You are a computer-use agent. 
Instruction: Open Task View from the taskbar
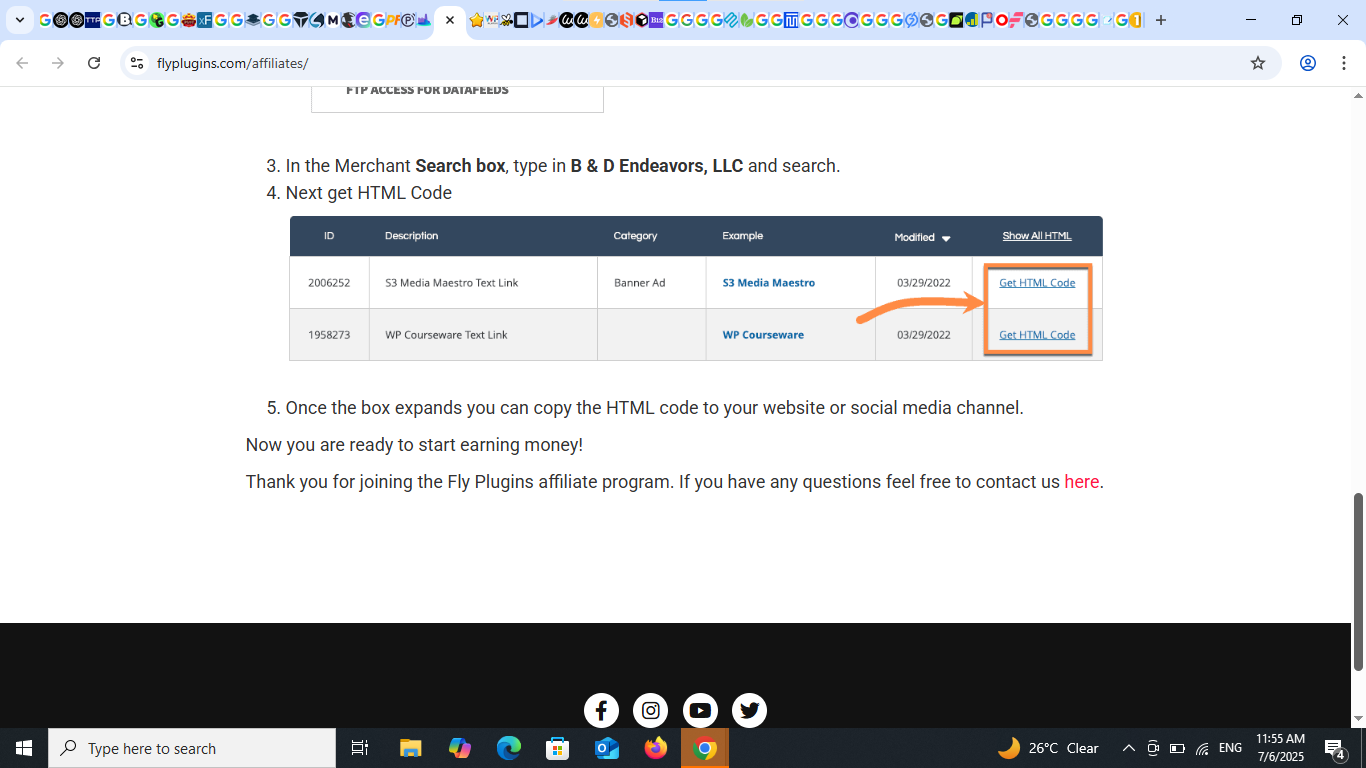(360, 748)
